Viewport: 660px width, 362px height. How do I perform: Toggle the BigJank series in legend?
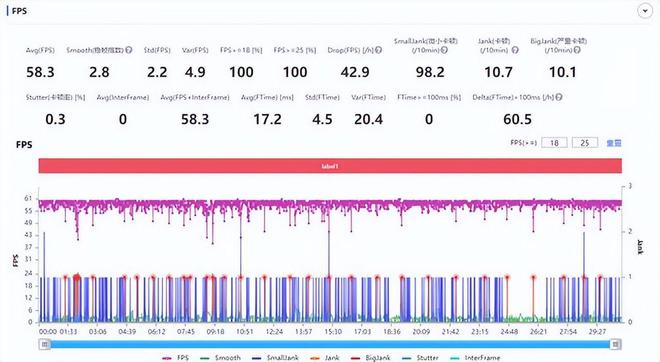click(x=370, y=358)
